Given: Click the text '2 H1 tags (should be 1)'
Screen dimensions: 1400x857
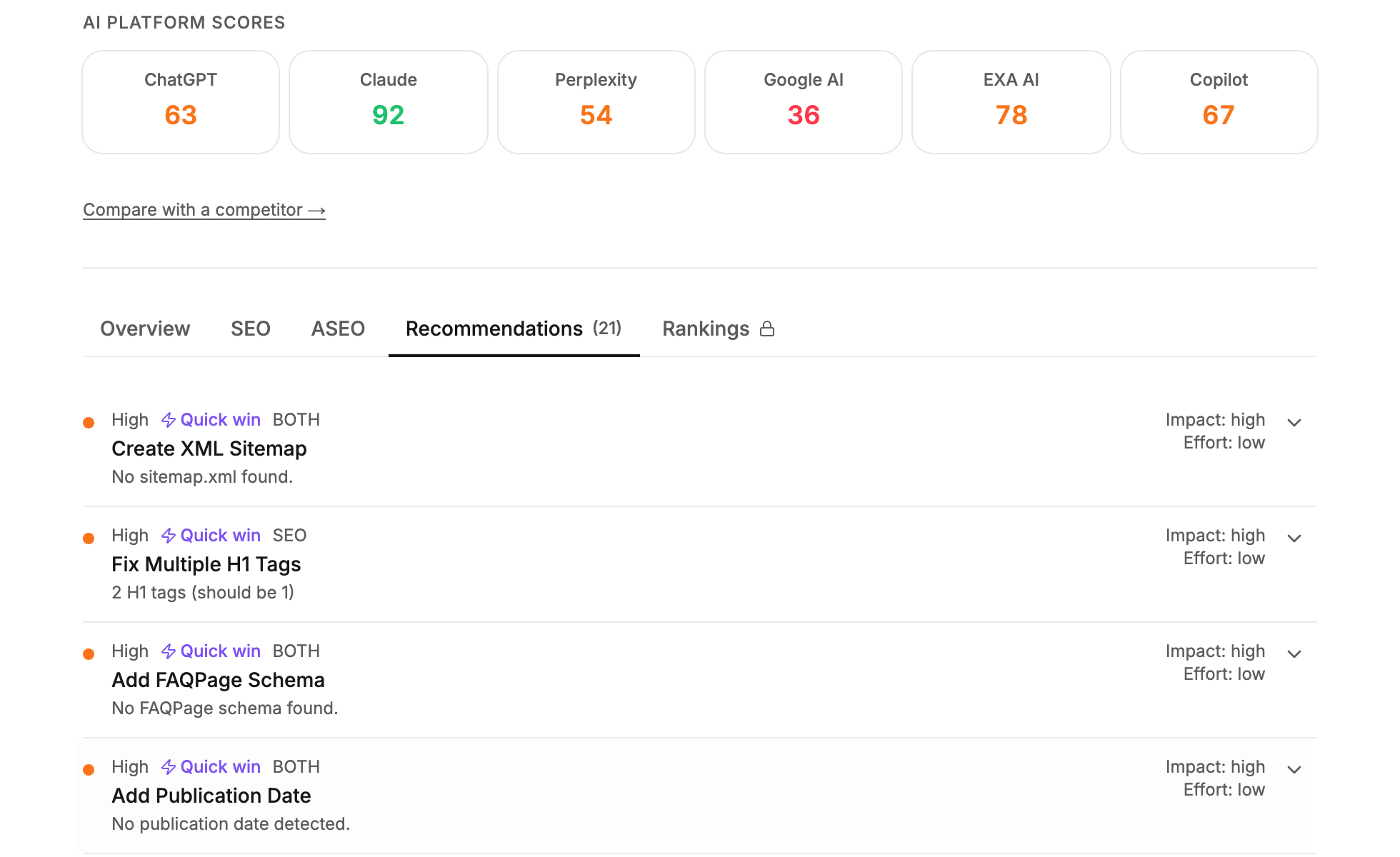Looking at the screenshot, I should pos(203,593).
